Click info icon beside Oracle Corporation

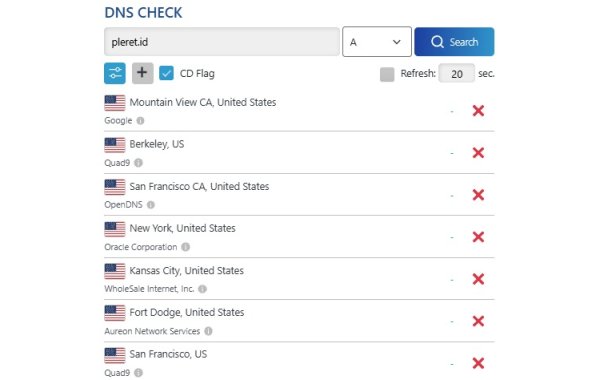(x=186, y=247)
